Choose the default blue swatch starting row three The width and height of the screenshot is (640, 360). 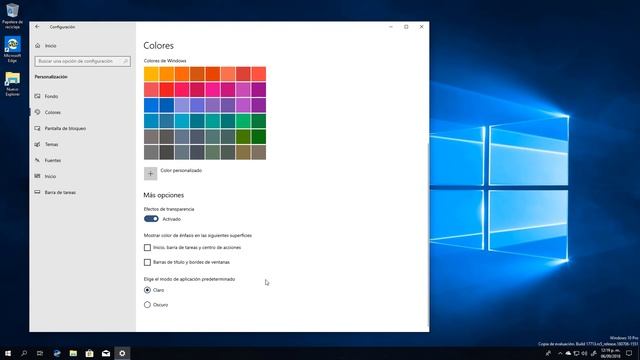pos(151,105)
